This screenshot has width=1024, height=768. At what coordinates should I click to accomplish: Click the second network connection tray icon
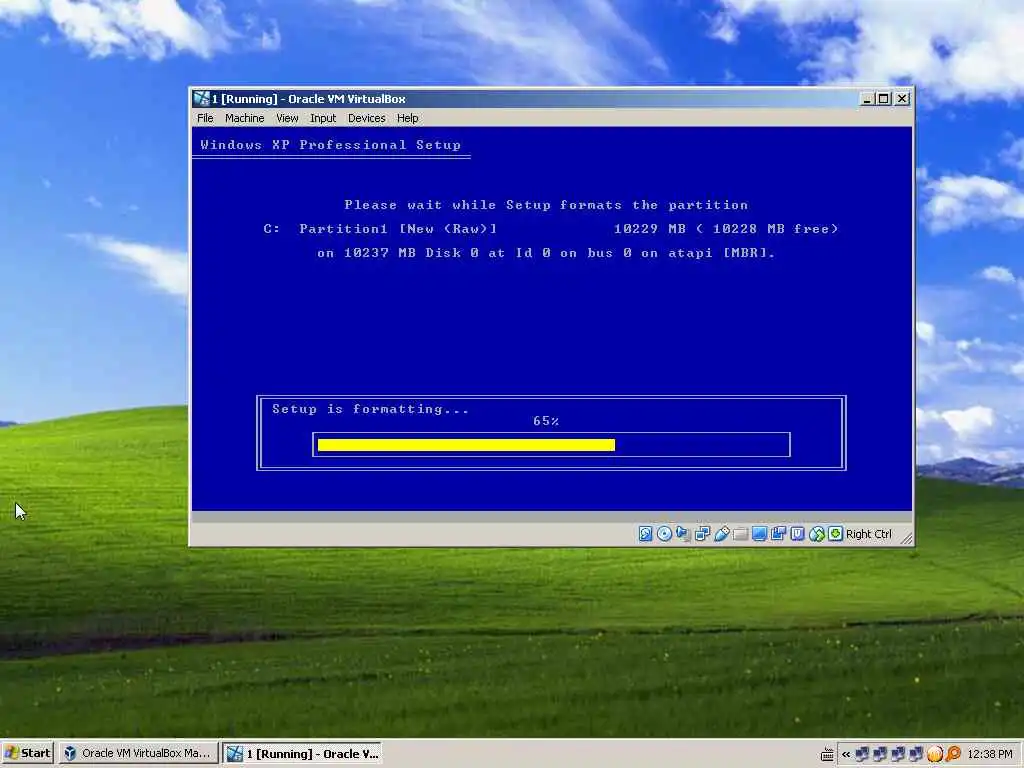click(880, 754)
